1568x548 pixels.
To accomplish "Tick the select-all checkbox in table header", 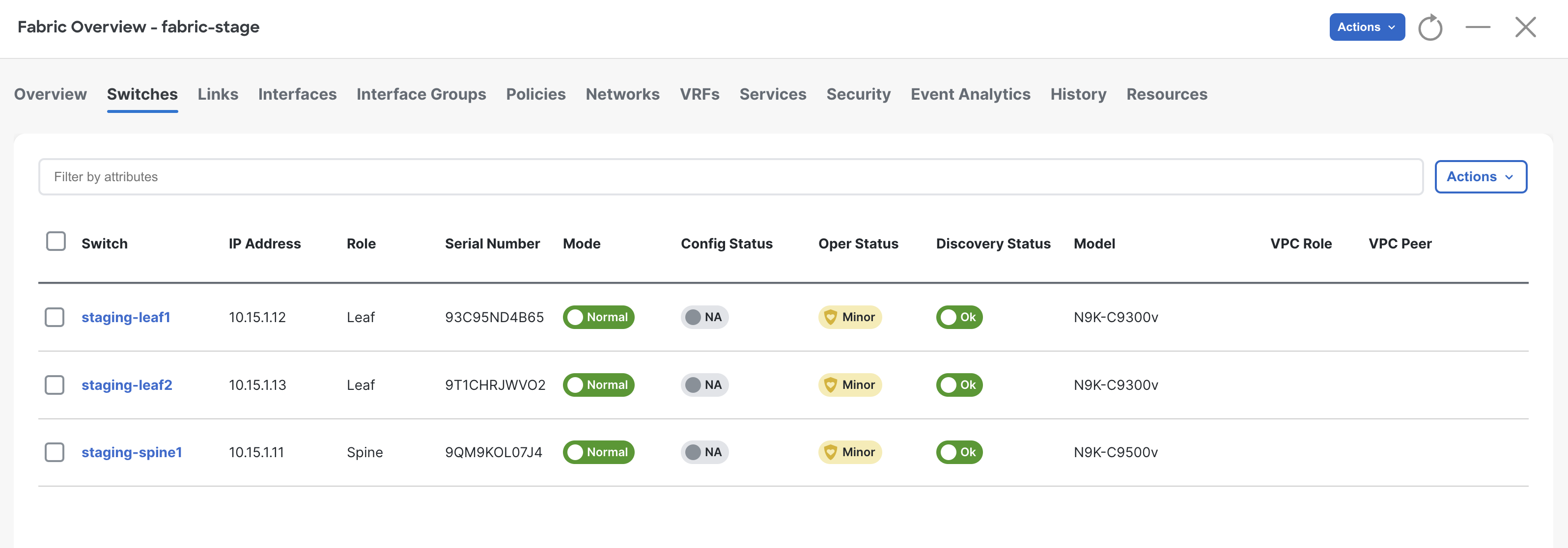I will pyautogui.click(x=56, y=242).
